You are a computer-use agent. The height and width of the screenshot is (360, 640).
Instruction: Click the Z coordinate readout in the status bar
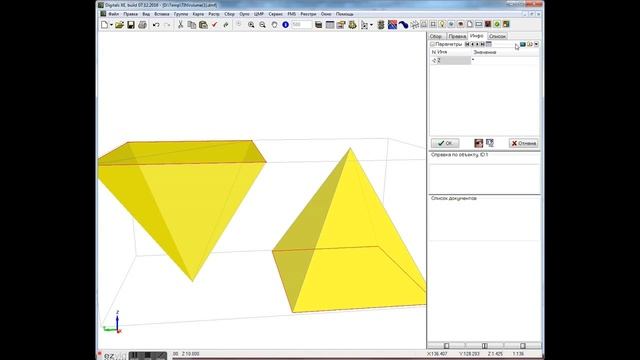coord(495,354)
